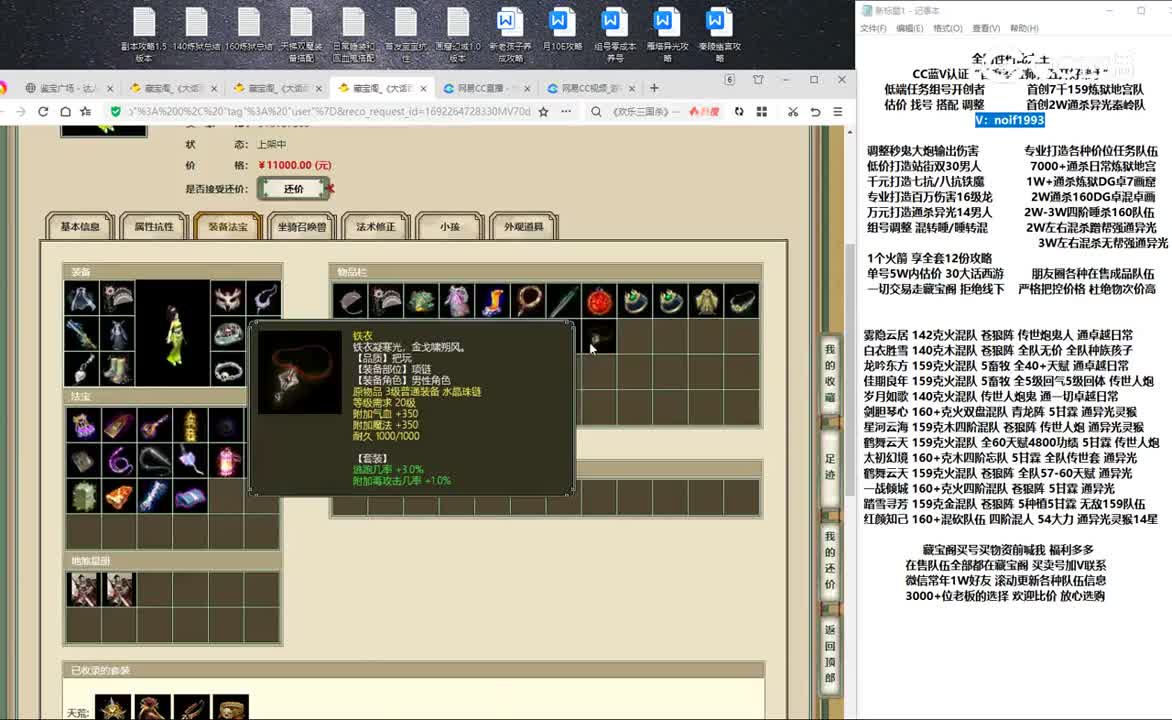Click the bead necklace item in inventory
The image size is (1172, 720).
pos(528,301)
